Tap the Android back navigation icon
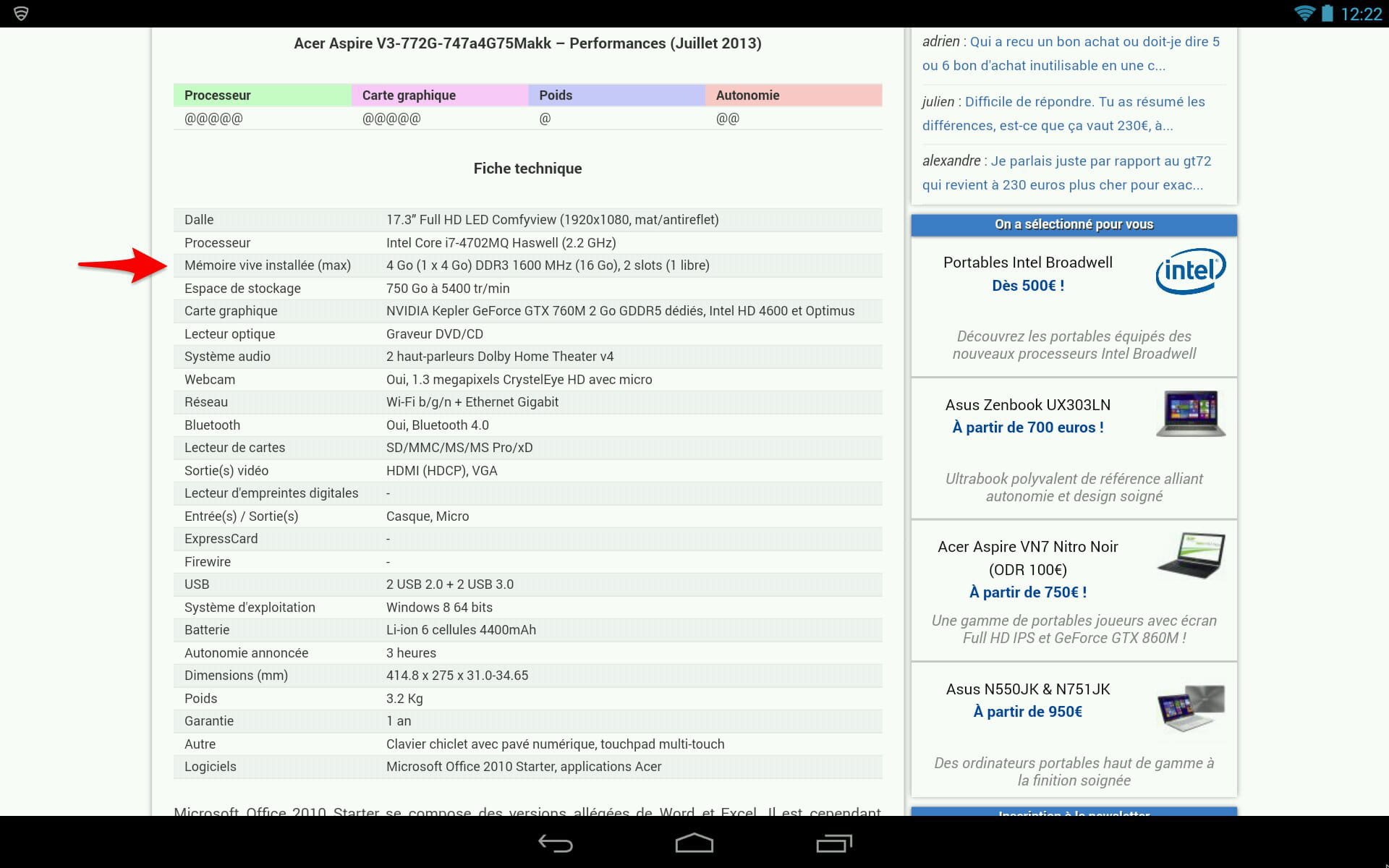Screen dimensions: 1389x868 [556, 843]
